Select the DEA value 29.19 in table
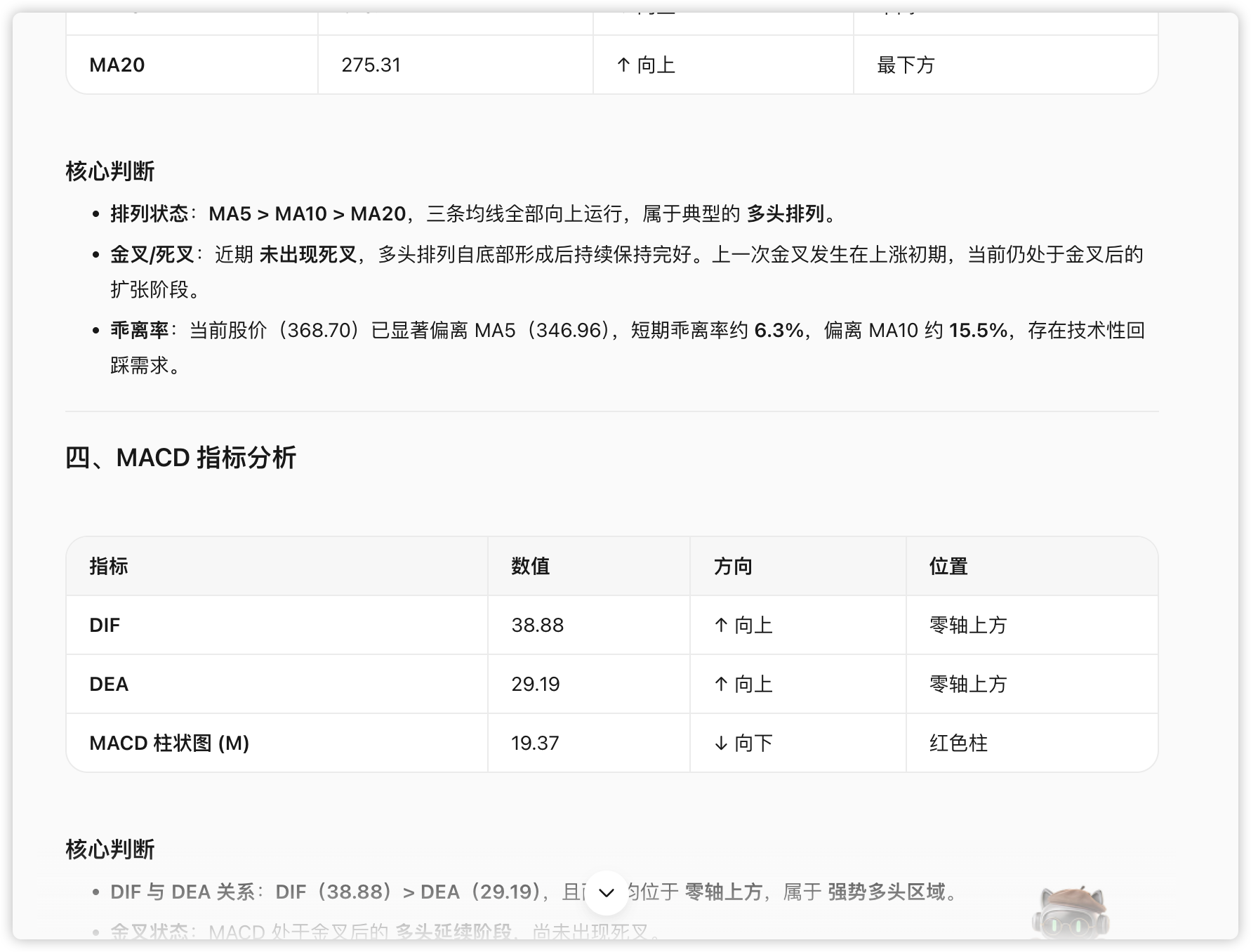 coord(535,684)
